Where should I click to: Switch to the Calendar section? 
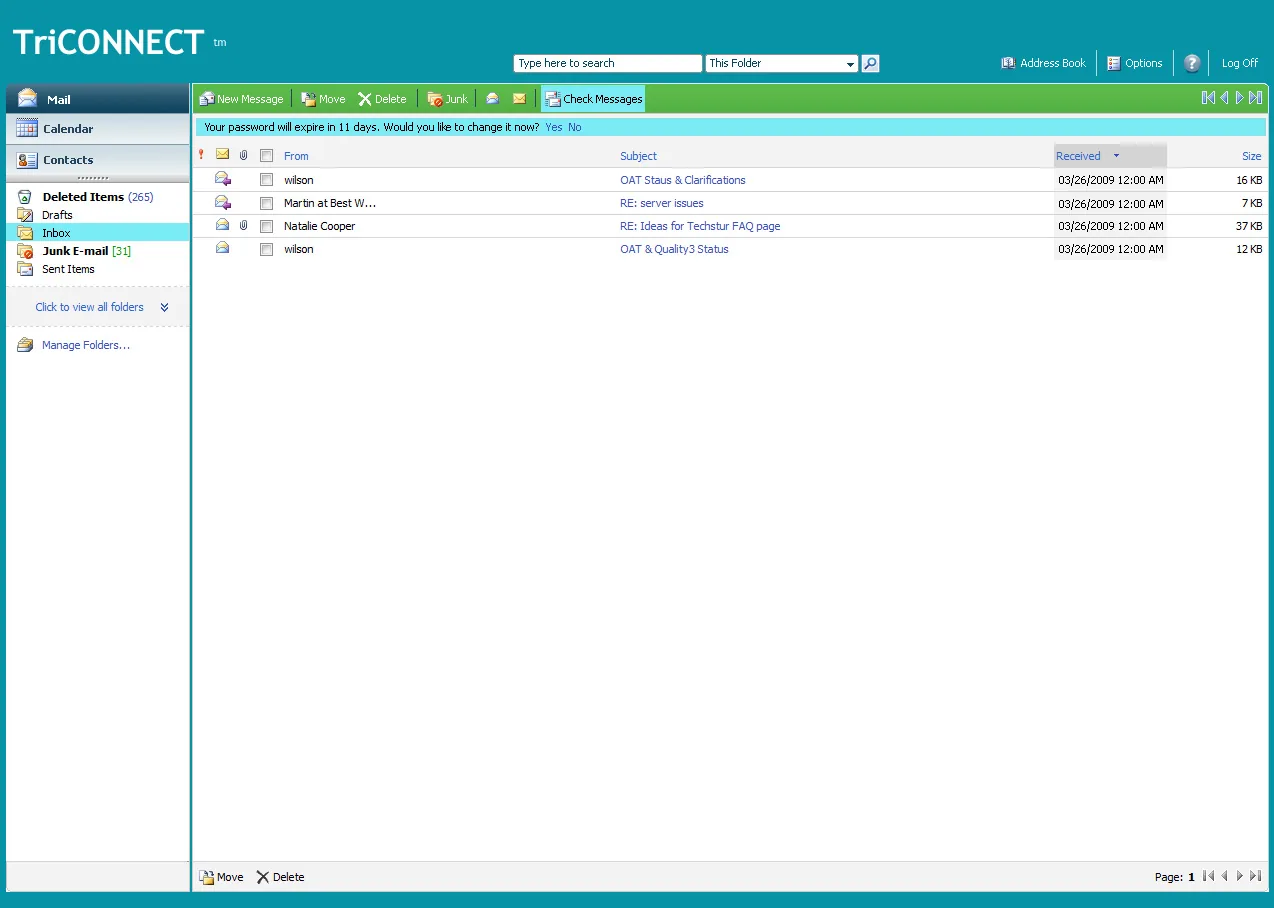[x=98, y=129]
